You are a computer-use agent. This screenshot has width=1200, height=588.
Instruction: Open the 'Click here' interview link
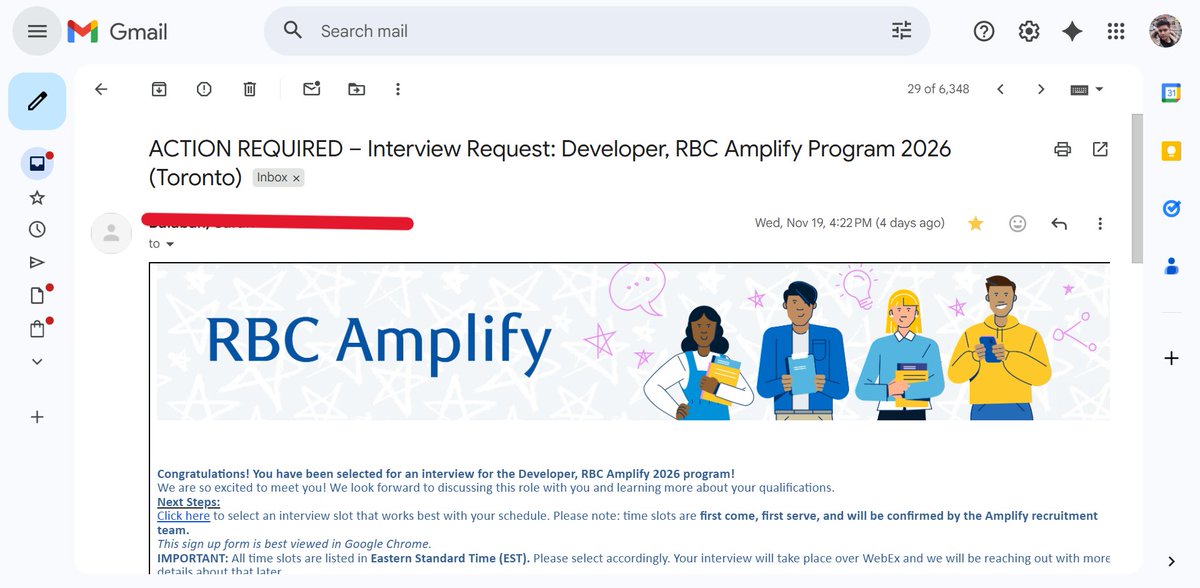183,516
